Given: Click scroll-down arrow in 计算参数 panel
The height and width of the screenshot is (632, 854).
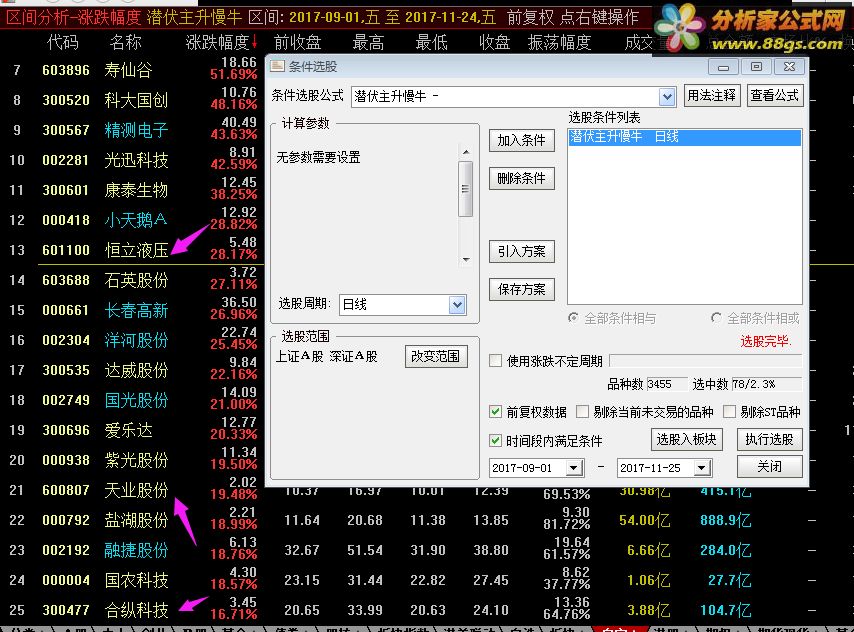Looking at the screenshot, I should (x=466, y=259).
